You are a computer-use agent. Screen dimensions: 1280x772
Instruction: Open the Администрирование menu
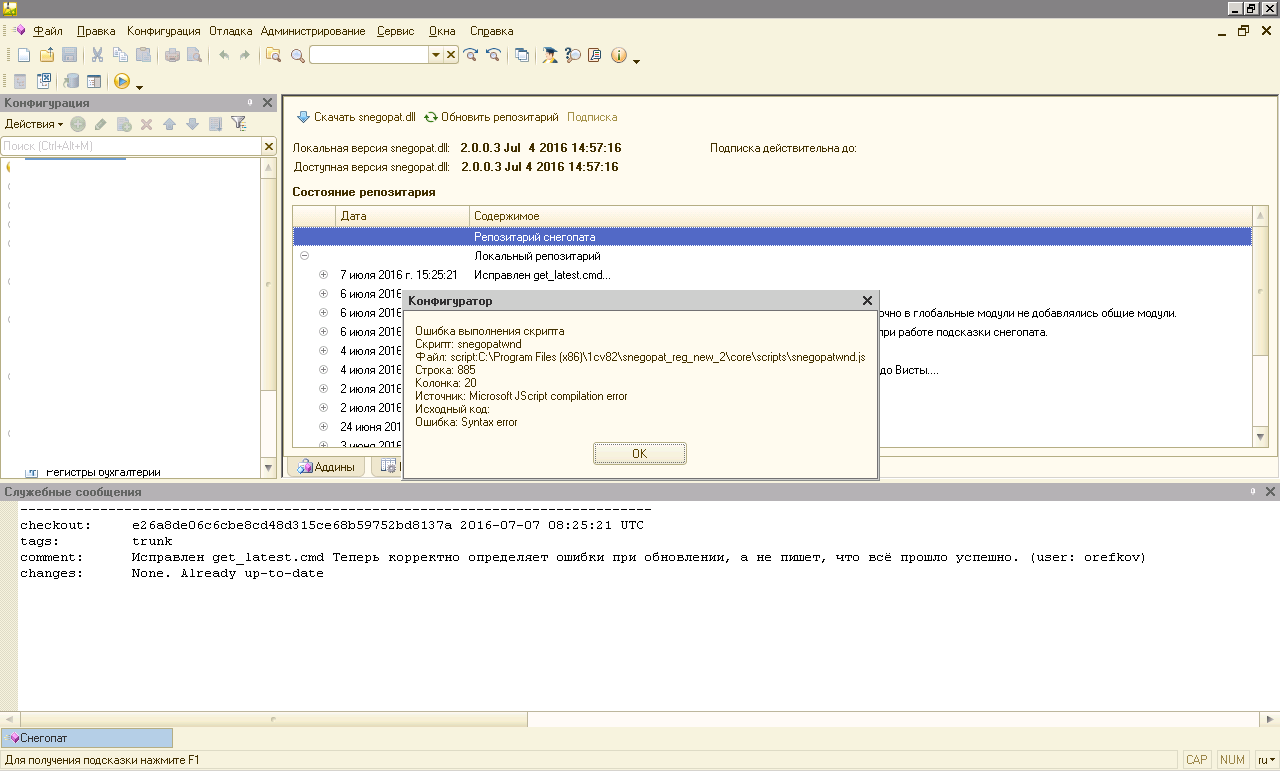point(313,31)
